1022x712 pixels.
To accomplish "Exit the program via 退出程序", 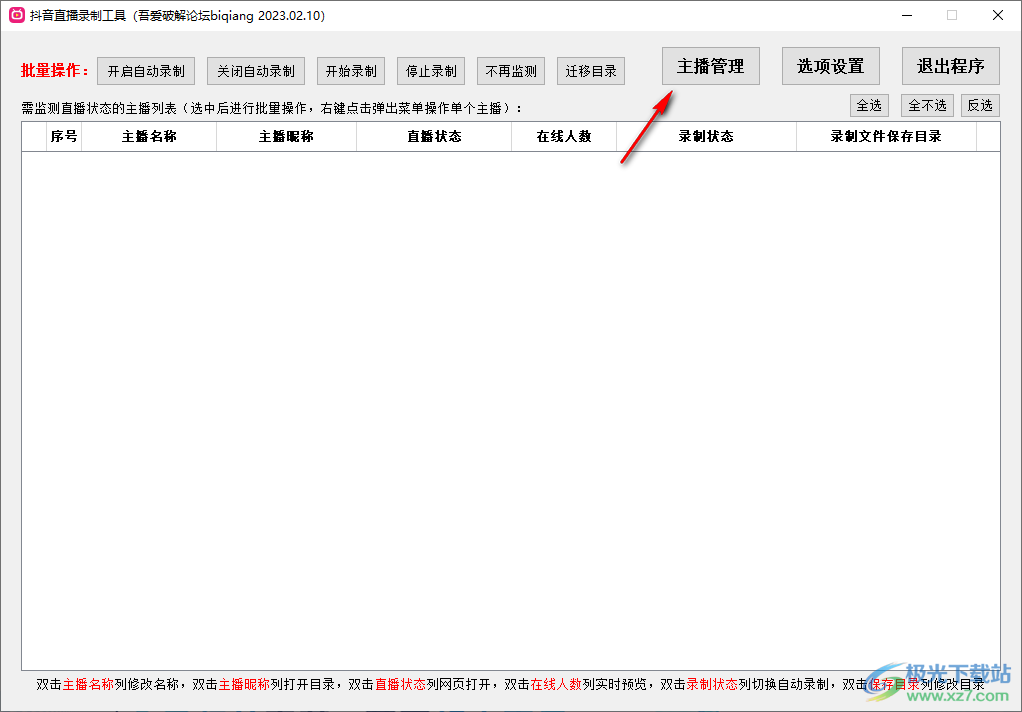I will pyautogui.click(x=950, y=64).
